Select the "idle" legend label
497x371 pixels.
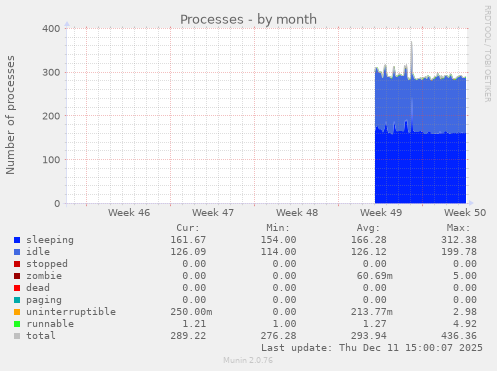point(38,252)
